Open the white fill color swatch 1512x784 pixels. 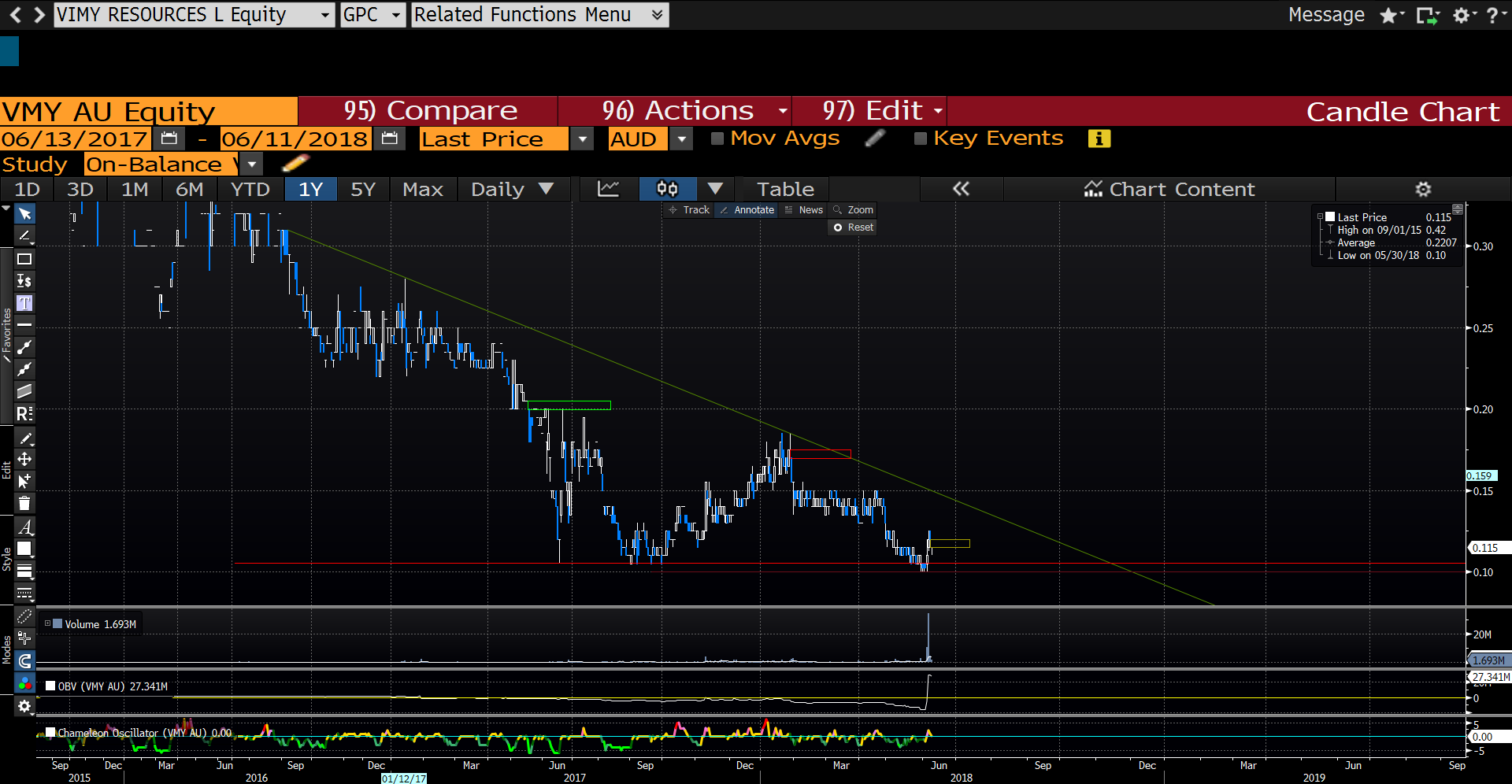(x=24, y=549)
